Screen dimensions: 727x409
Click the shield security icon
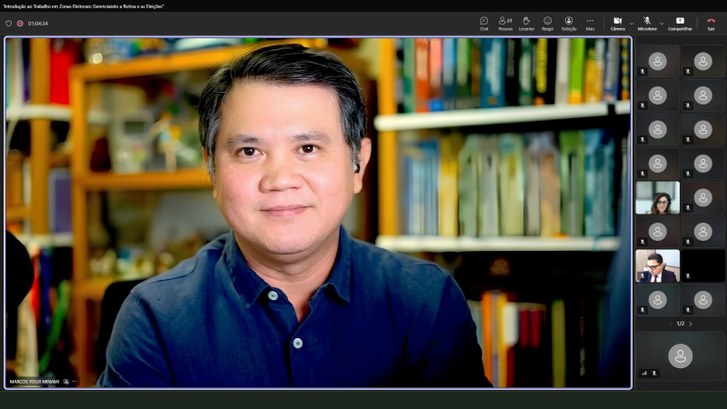pos(8,23)
